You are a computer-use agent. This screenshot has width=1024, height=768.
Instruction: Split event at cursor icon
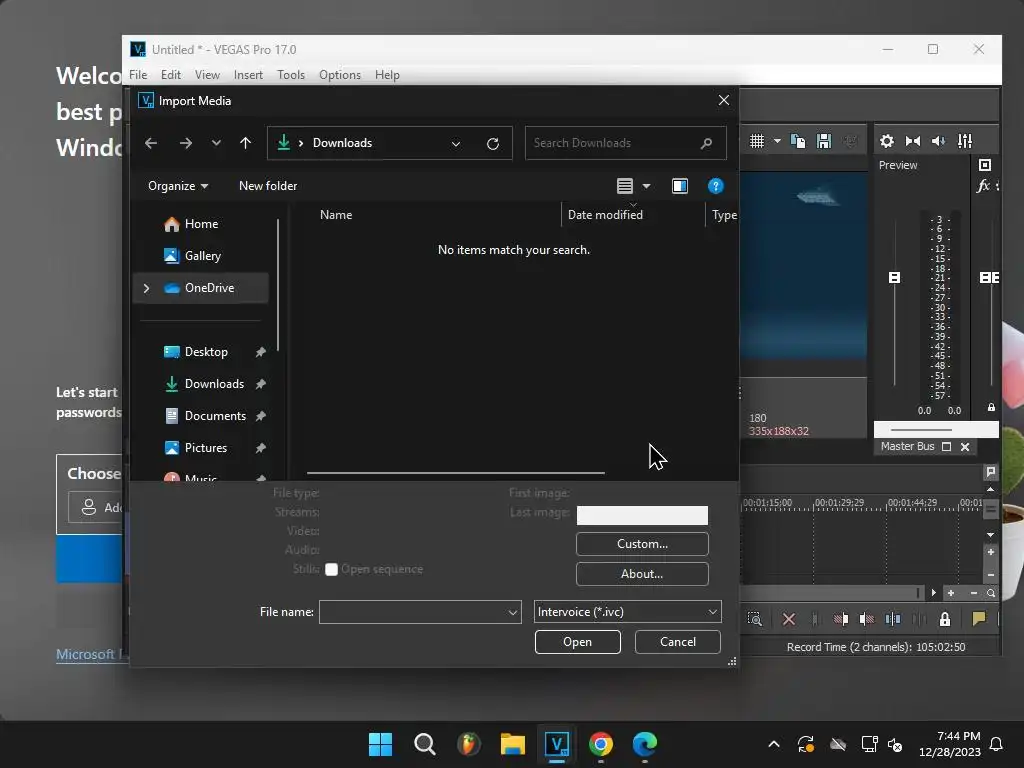(893, 619)
